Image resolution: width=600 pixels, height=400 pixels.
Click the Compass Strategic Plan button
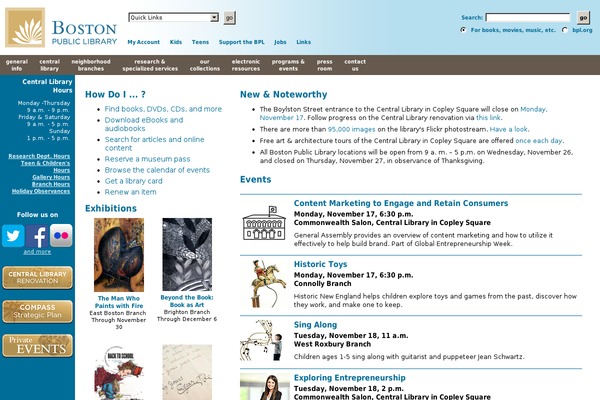[x=37, y=311]
